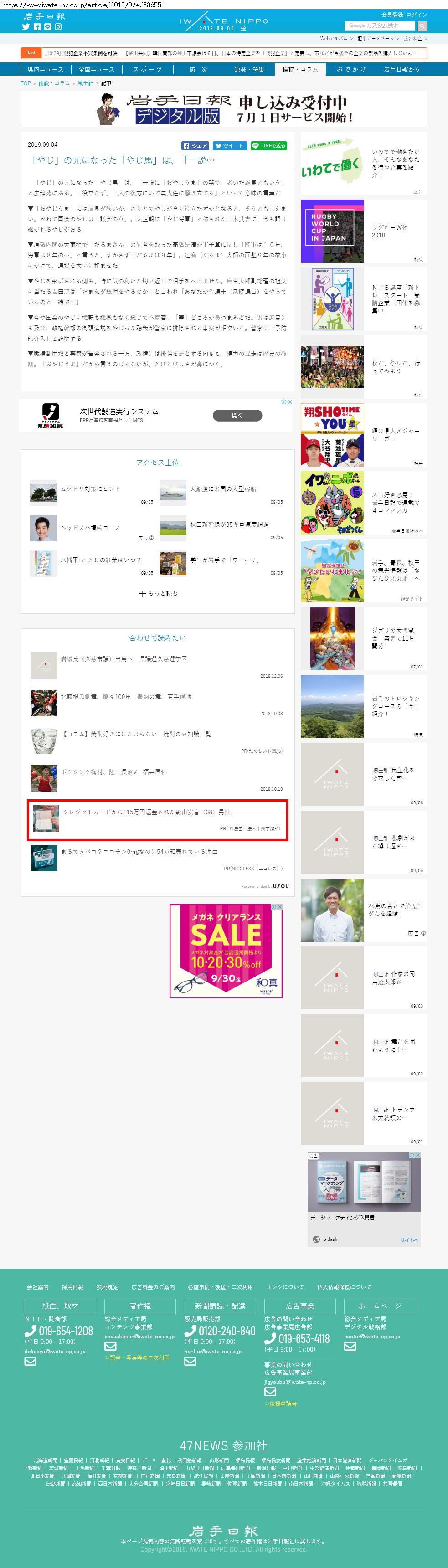This screenshot has width=448, height=1568.
Task: Open the 論説・コラム breadcrumb link
Action: point(54,83)
